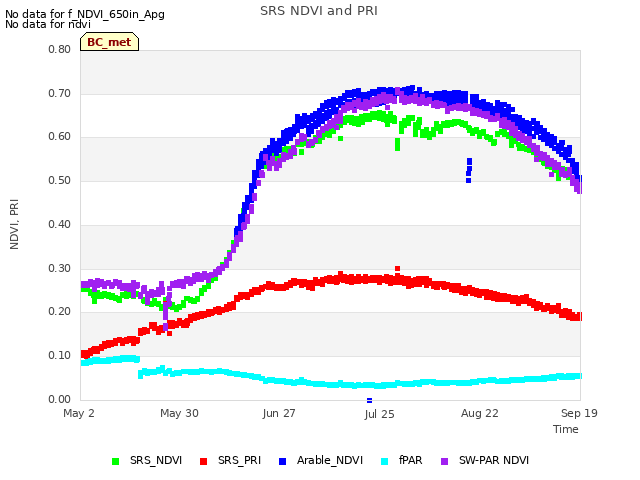640x480 pixels.
Task: Click the Jun 27 x-axis tick label
Action: click(279, 413)
